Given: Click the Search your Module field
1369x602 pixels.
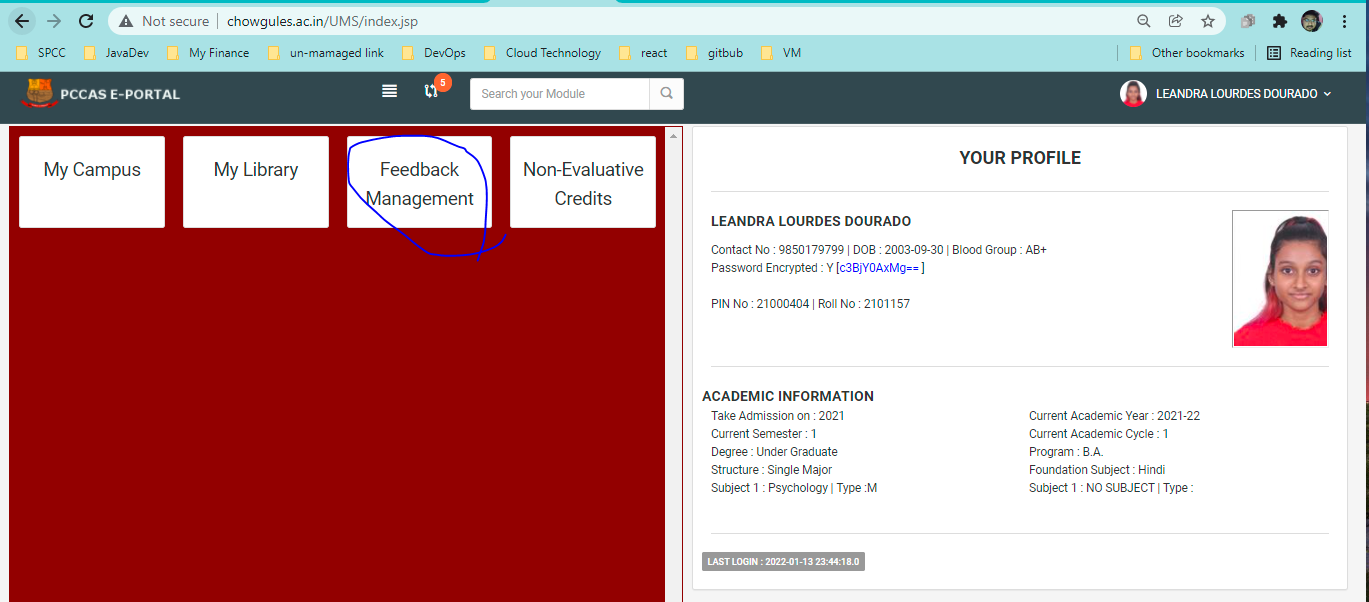Looking at the screenshot, I should click(x=560, y=94).
